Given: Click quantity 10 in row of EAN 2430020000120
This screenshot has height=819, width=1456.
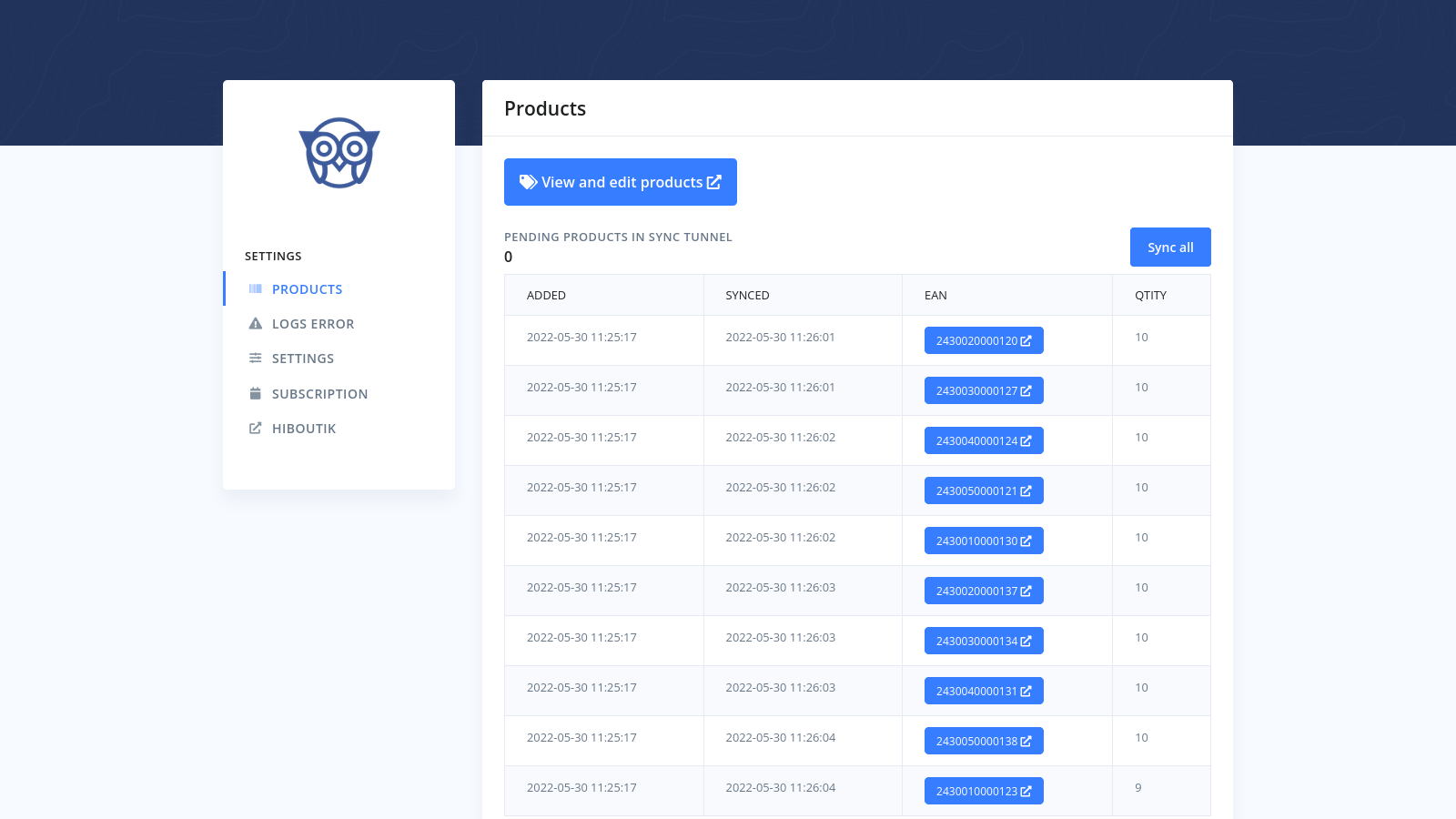Looking at the screenshot, I should (1141, 337).
